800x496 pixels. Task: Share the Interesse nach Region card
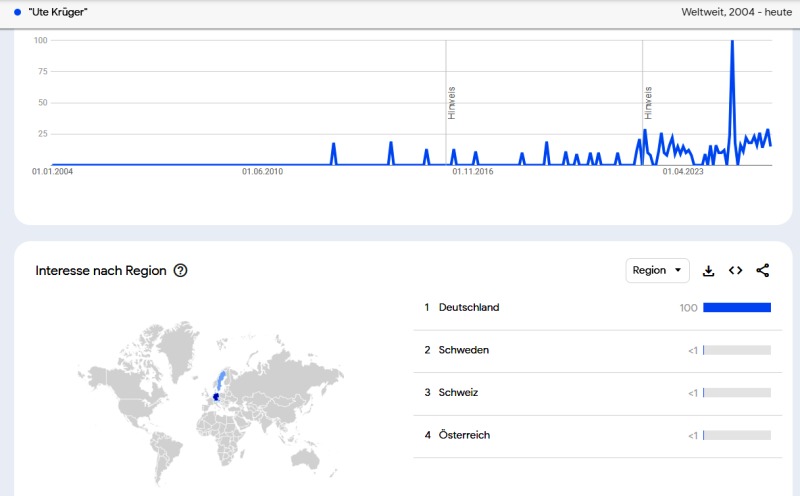[x=763, y=270]
